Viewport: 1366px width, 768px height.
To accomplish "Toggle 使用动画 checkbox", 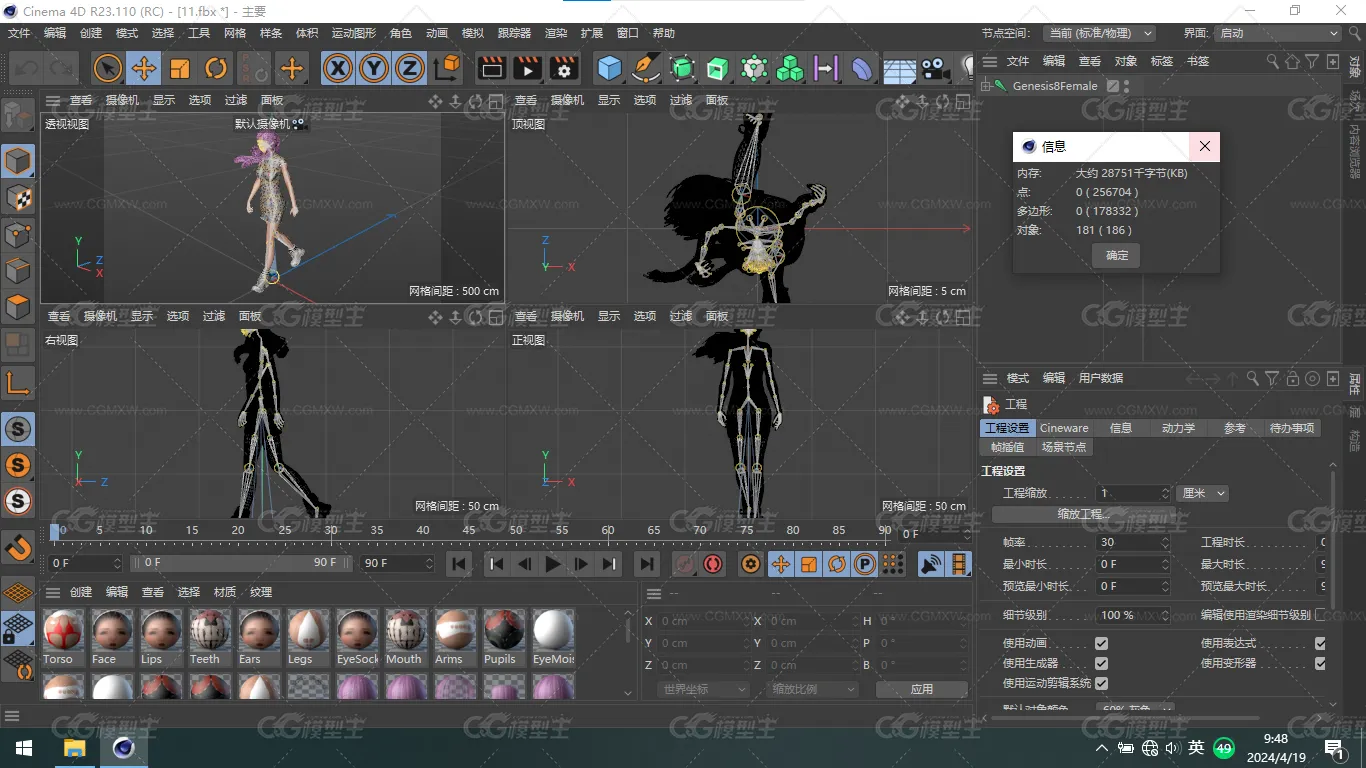I will [1101, 643].
